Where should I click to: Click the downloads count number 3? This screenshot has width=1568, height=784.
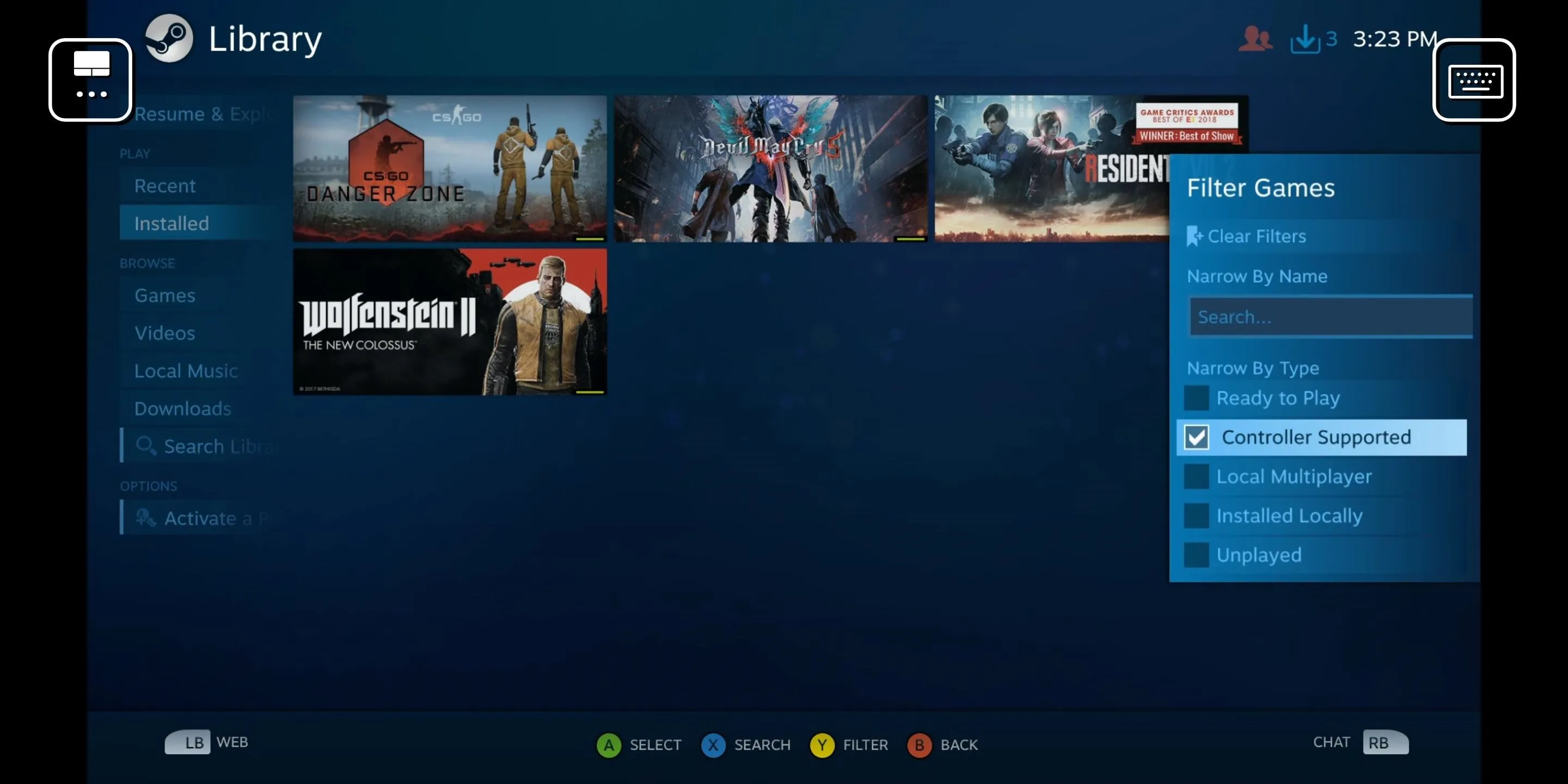coord(1331,39)
